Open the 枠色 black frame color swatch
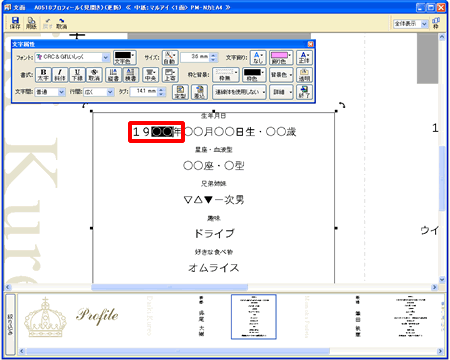The image size is (450, 360). pos(254,75)
